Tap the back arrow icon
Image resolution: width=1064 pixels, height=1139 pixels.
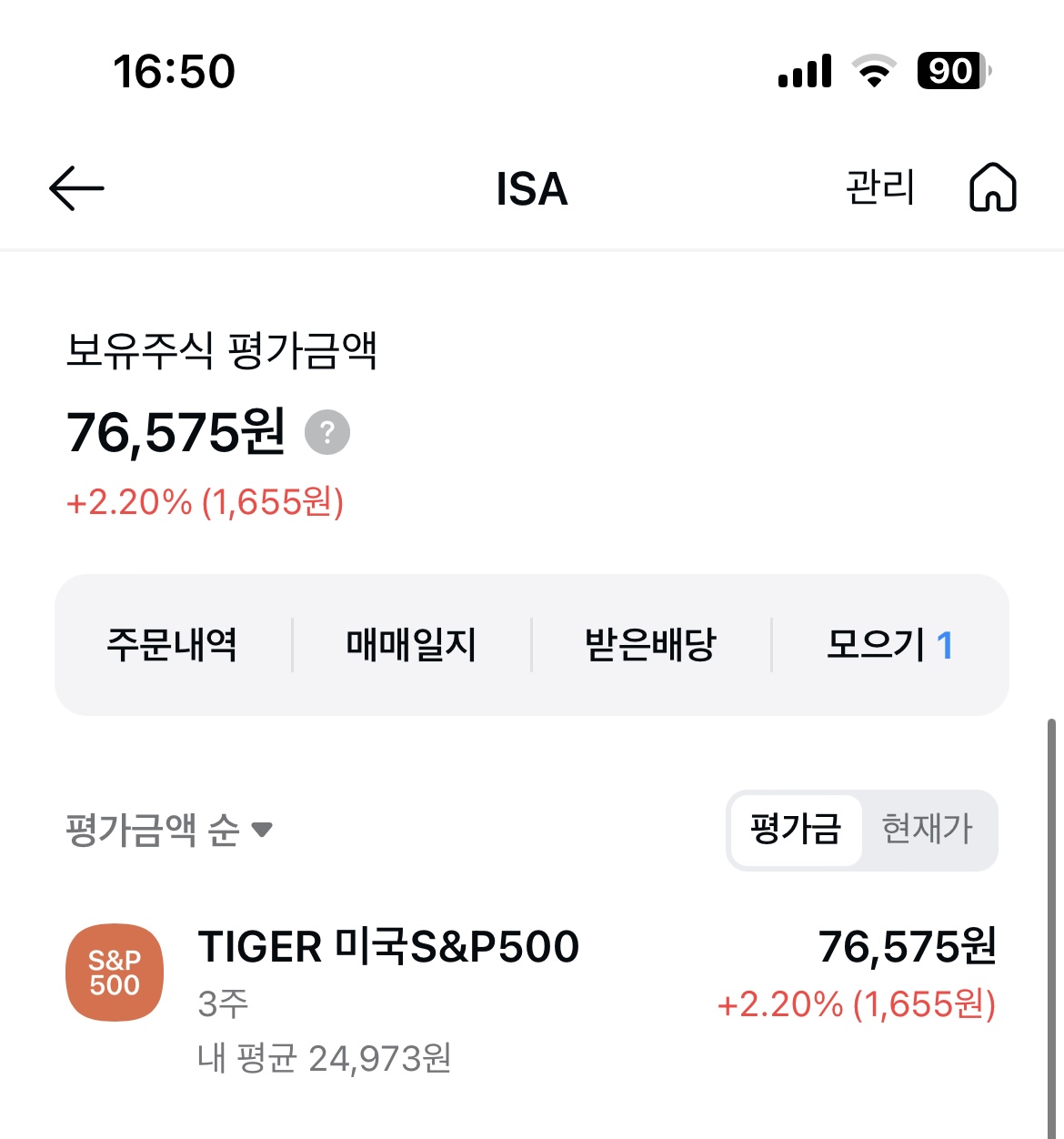76,188
